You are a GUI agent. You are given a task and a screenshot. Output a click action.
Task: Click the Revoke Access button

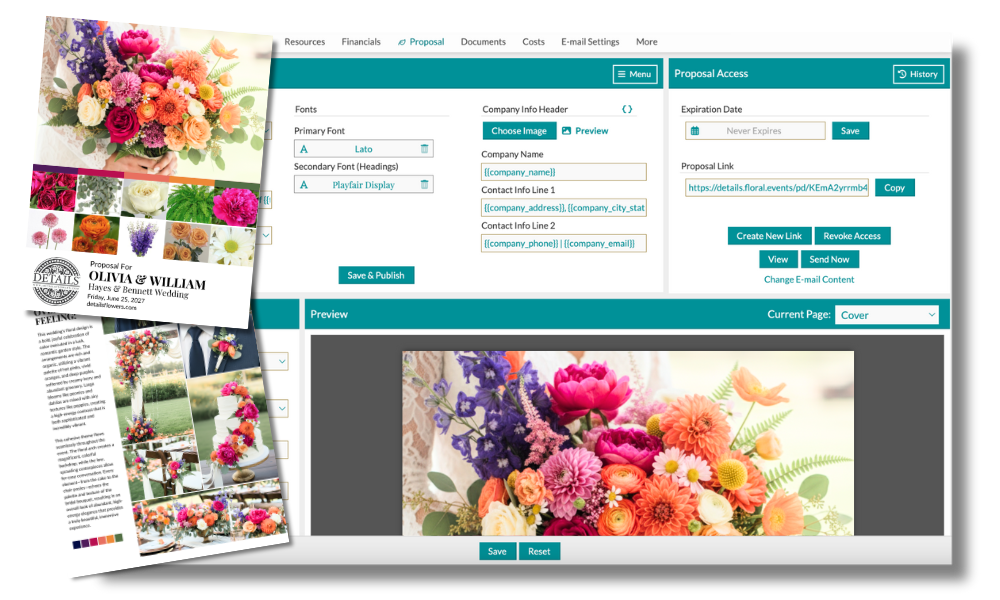point(852,236)
